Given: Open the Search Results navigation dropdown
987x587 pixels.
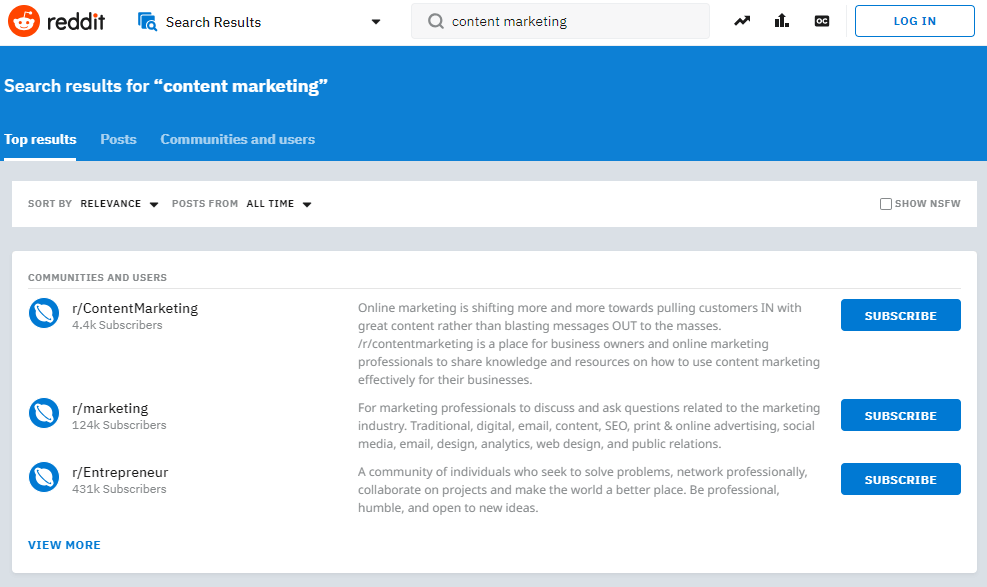Looking at the screenshot, I should 376,22.
